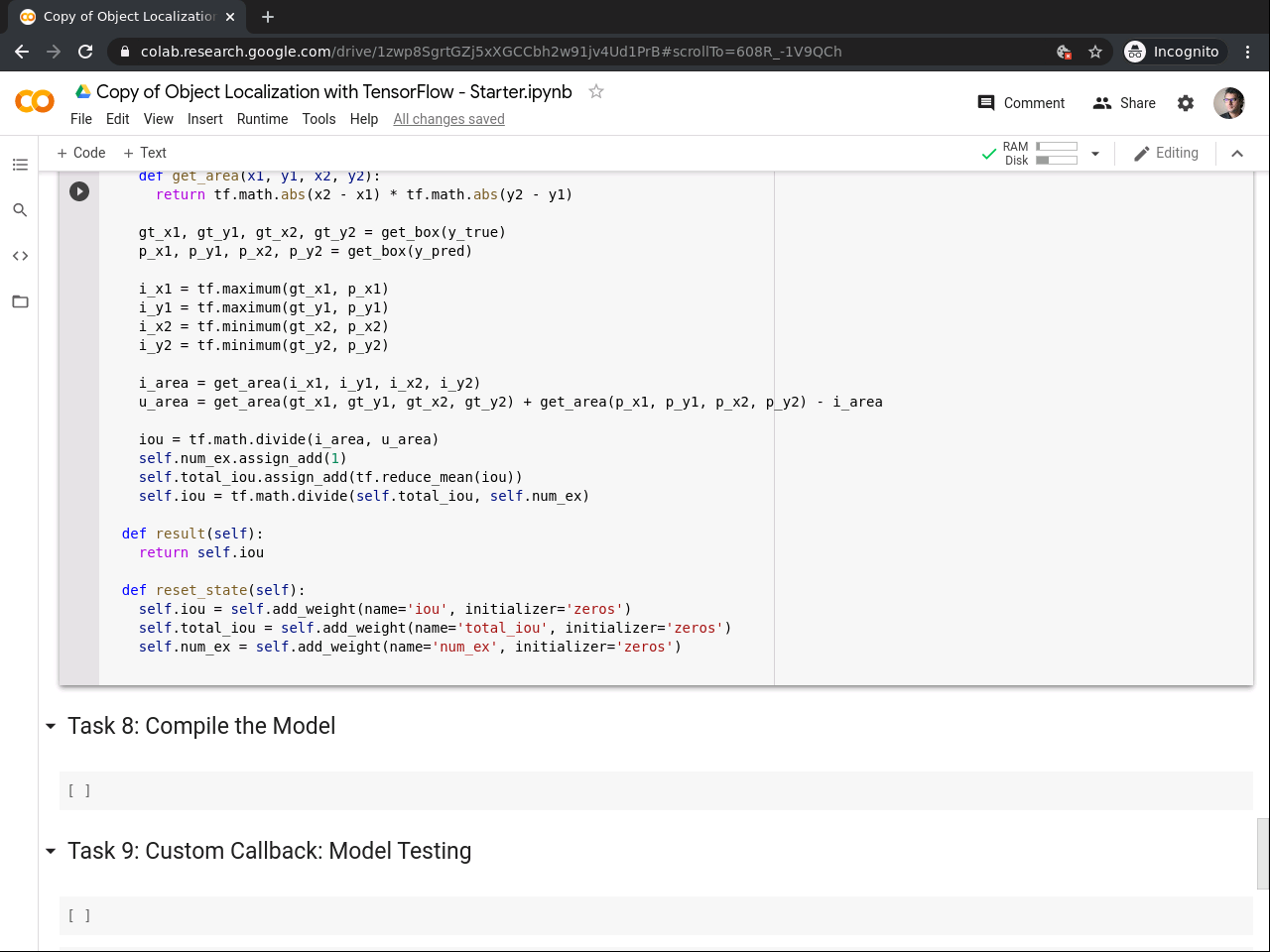
Task: Collapse the header with chevron button
Action: point(1237,153)
